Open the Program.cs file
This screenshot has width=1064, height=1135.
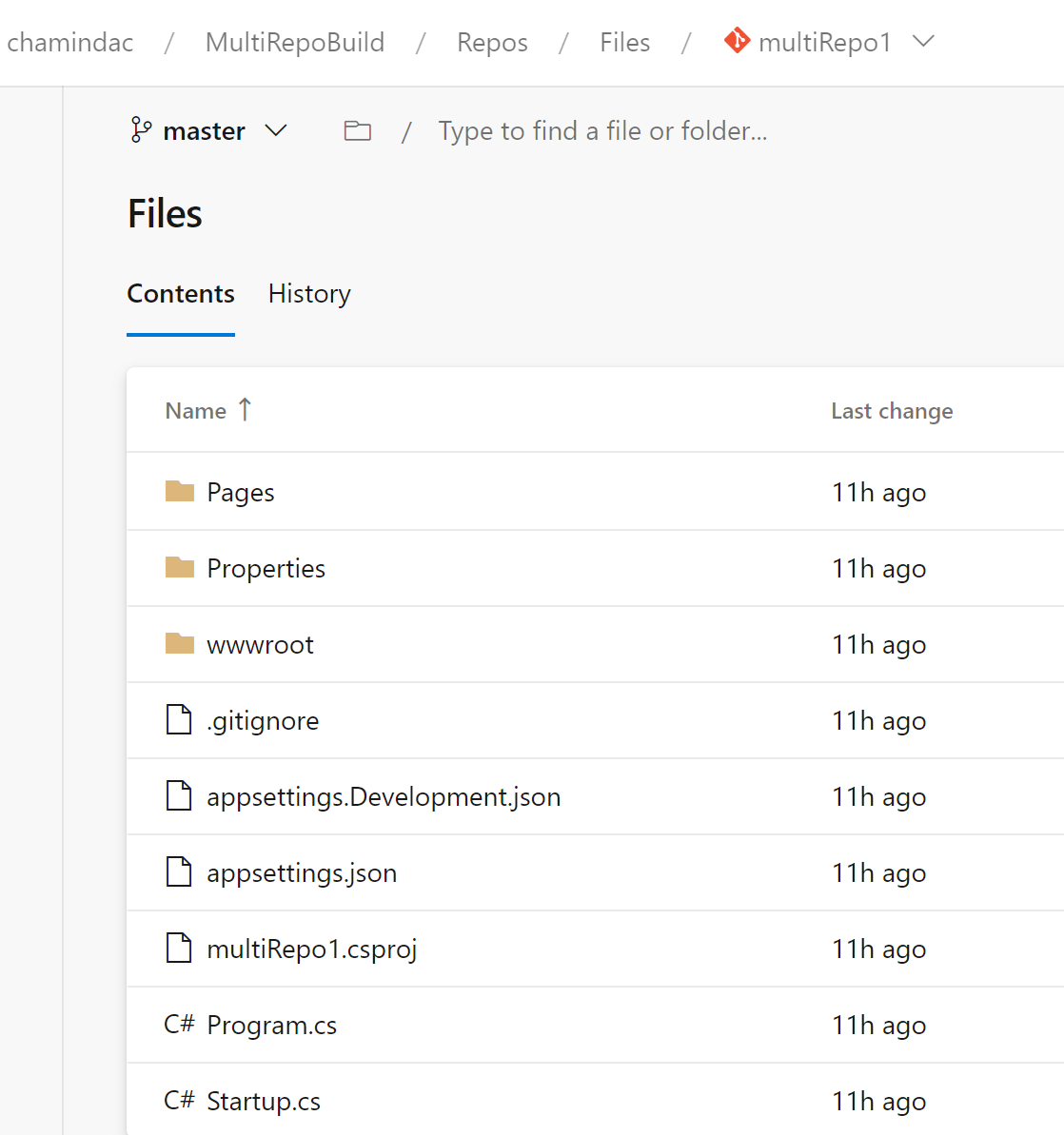[x=271, y=1025]
